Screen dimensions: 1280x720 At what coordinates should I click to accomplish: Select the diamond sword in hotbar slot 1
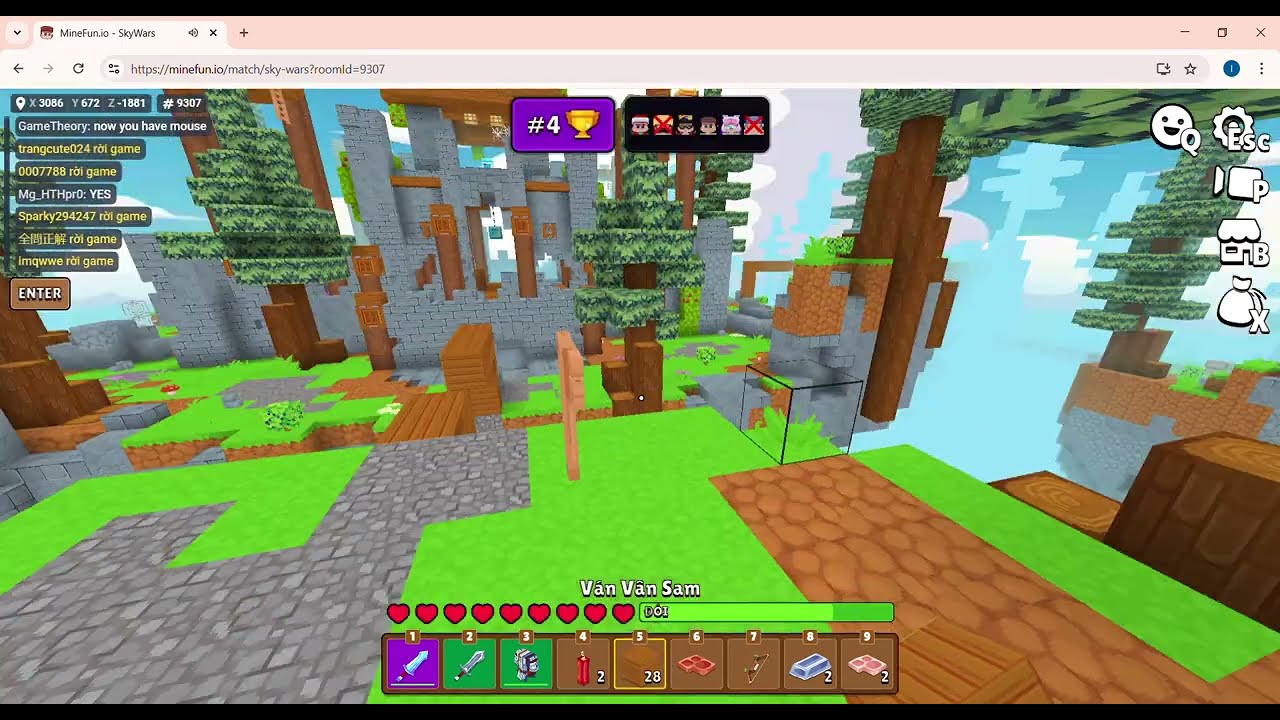point(413,663)
